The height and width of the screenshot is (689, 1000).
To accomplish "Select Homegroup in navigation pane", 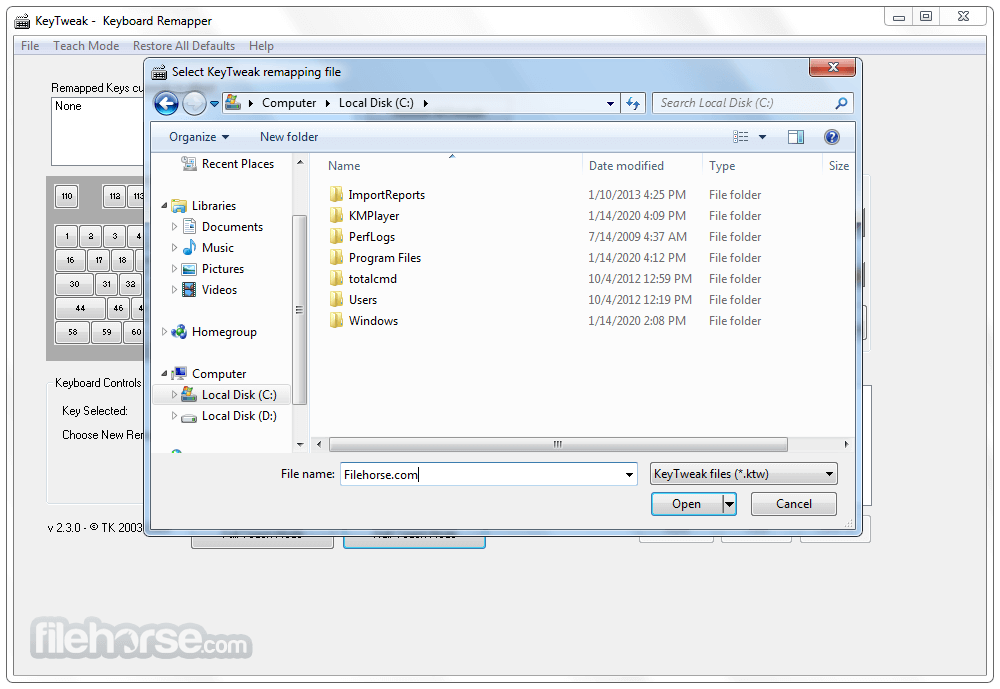I will (x=224, y=332).
